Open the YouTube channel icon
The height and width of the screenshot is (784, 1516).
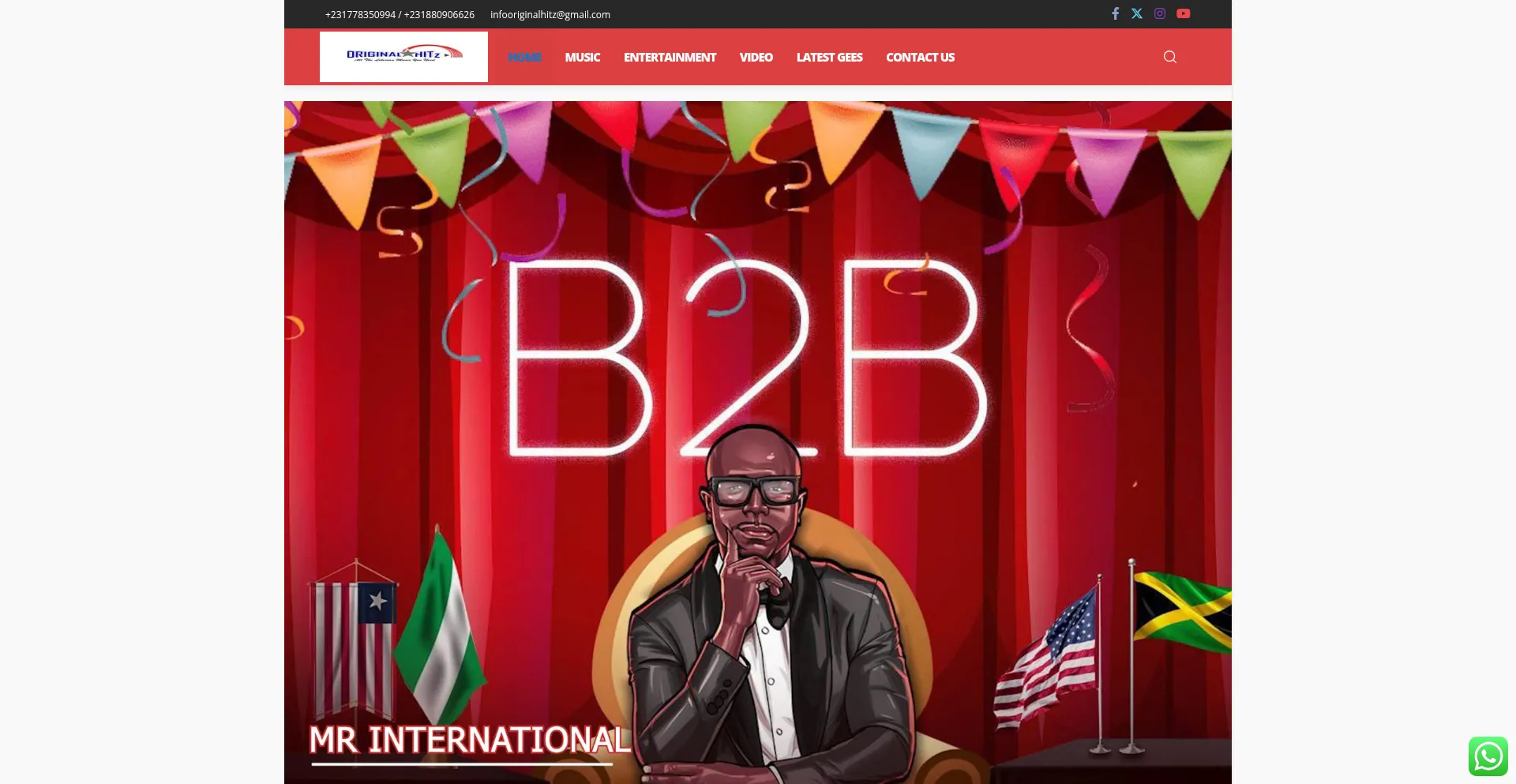pos(1183,13)
